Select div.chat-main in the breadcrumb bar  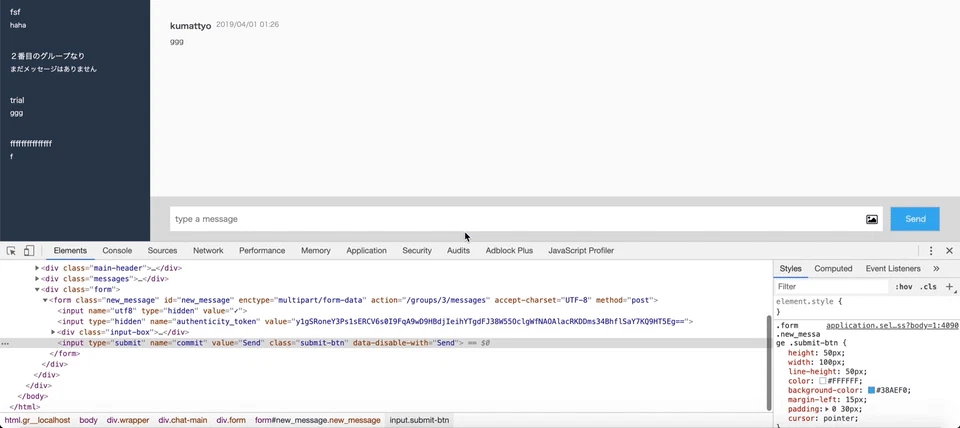click(x=182, y=420)
